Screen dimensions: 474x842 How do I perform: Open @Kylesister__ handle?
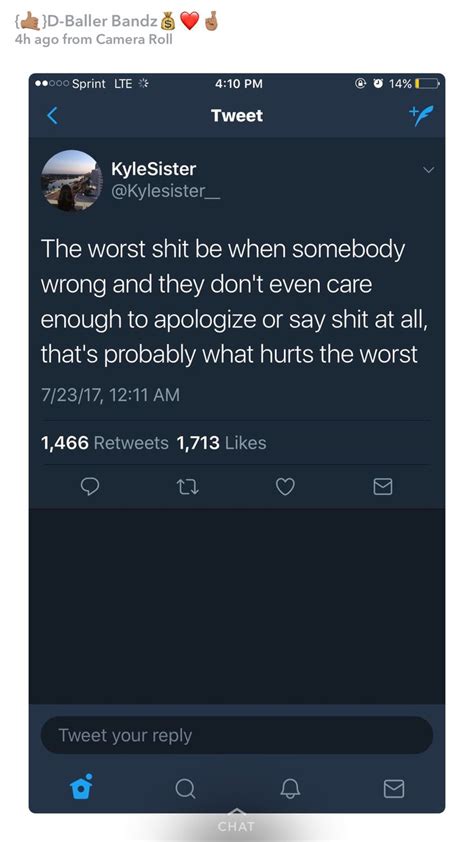[x=165, y=191]
